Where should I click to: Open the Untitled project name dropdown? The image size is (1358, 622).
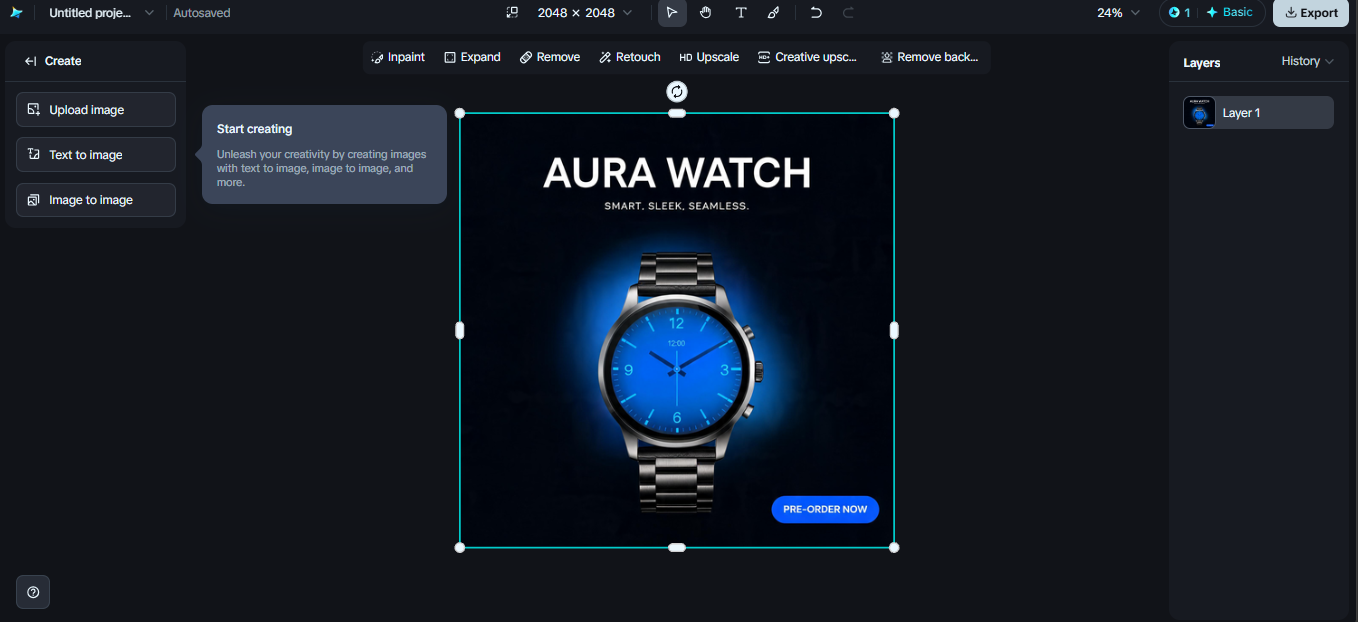tap(101, 13)
